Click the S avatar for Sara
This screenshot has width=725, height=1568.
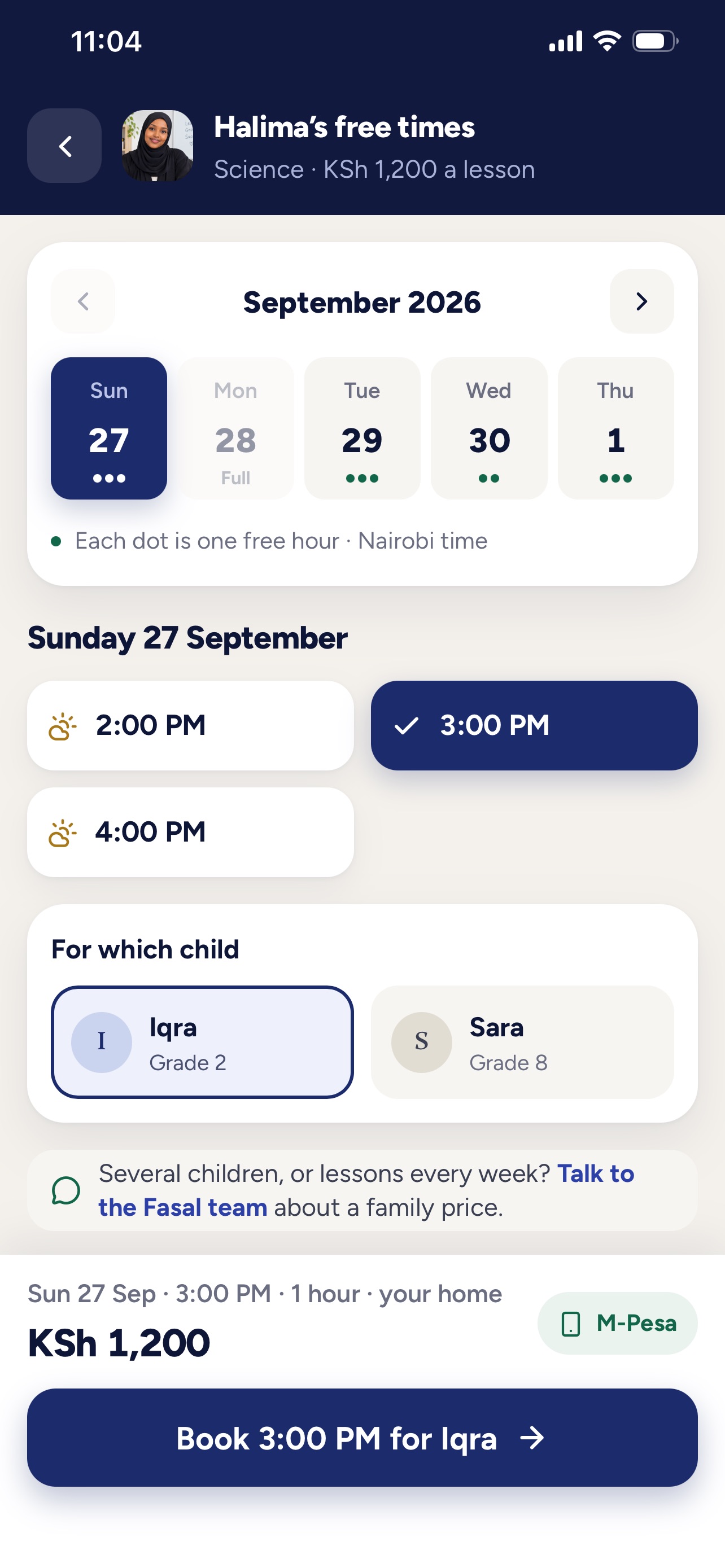(x=422, y=1043)
